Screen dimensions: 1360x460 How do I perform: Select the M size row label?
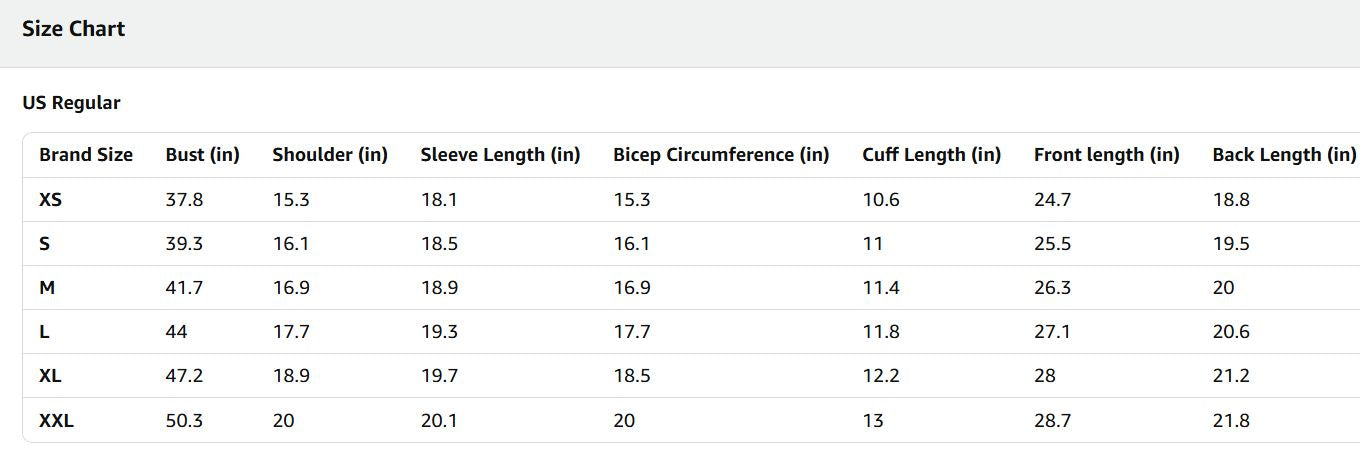point(47,288)
